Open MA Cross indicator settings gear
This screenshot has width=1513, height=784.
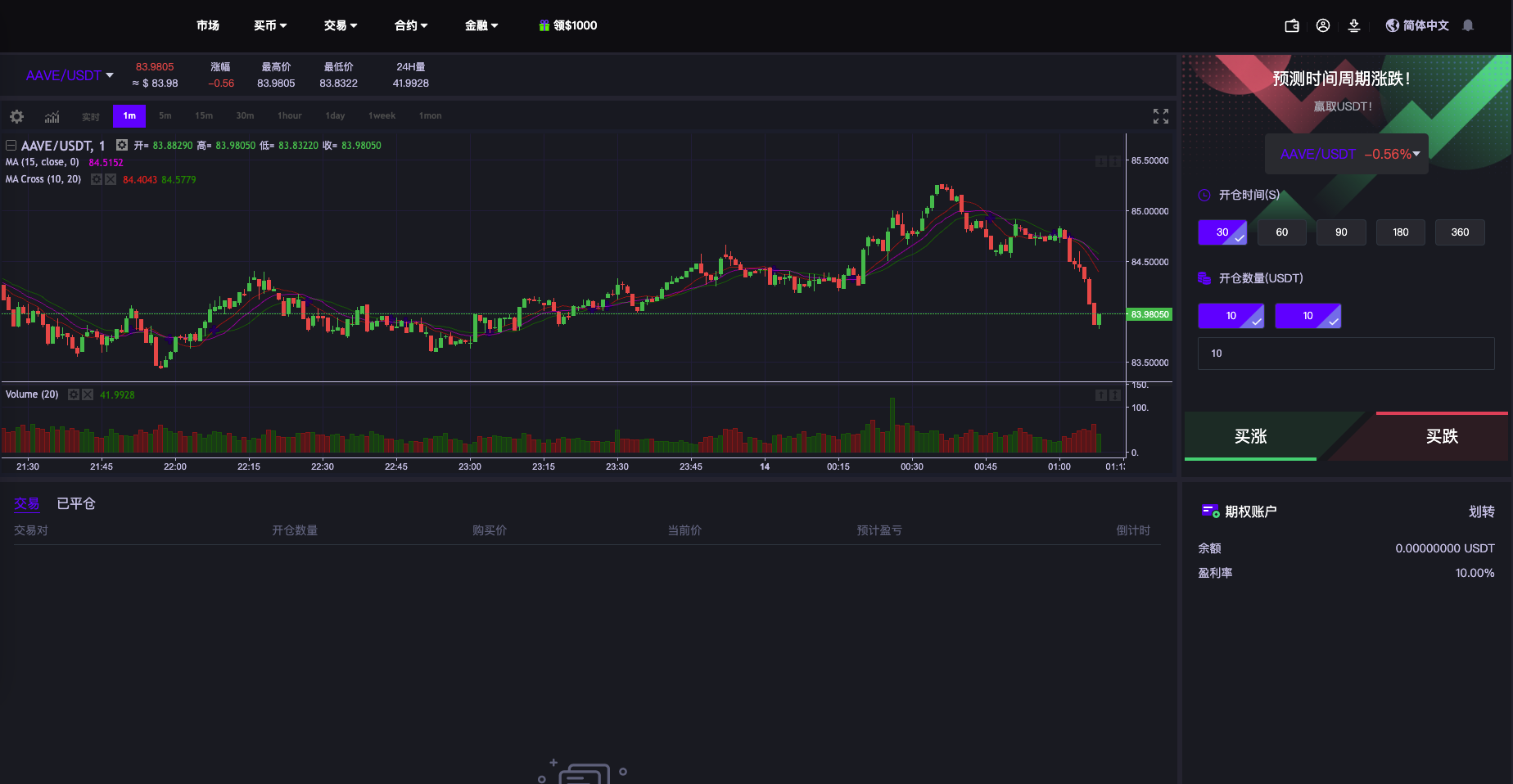pyautogui.click(x=97, y=179)
